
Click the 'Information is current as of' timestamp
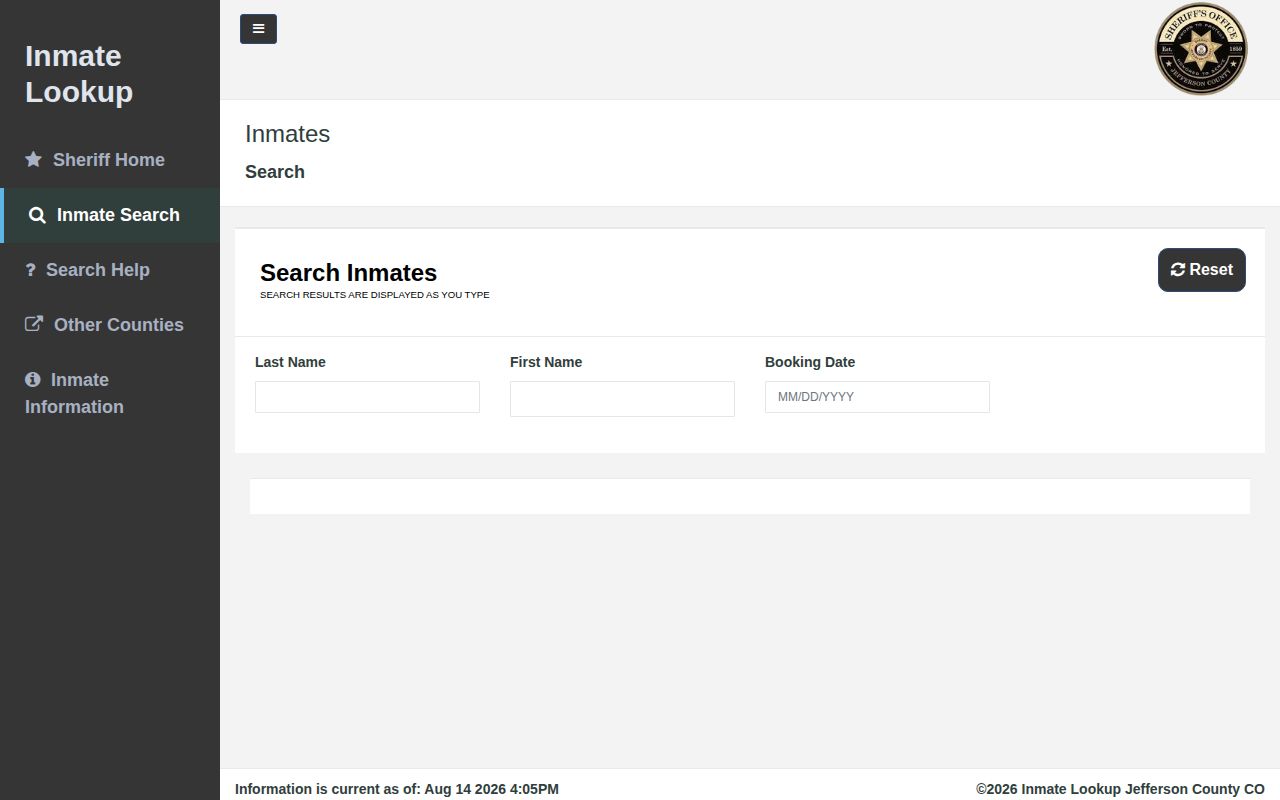[397, 789]
